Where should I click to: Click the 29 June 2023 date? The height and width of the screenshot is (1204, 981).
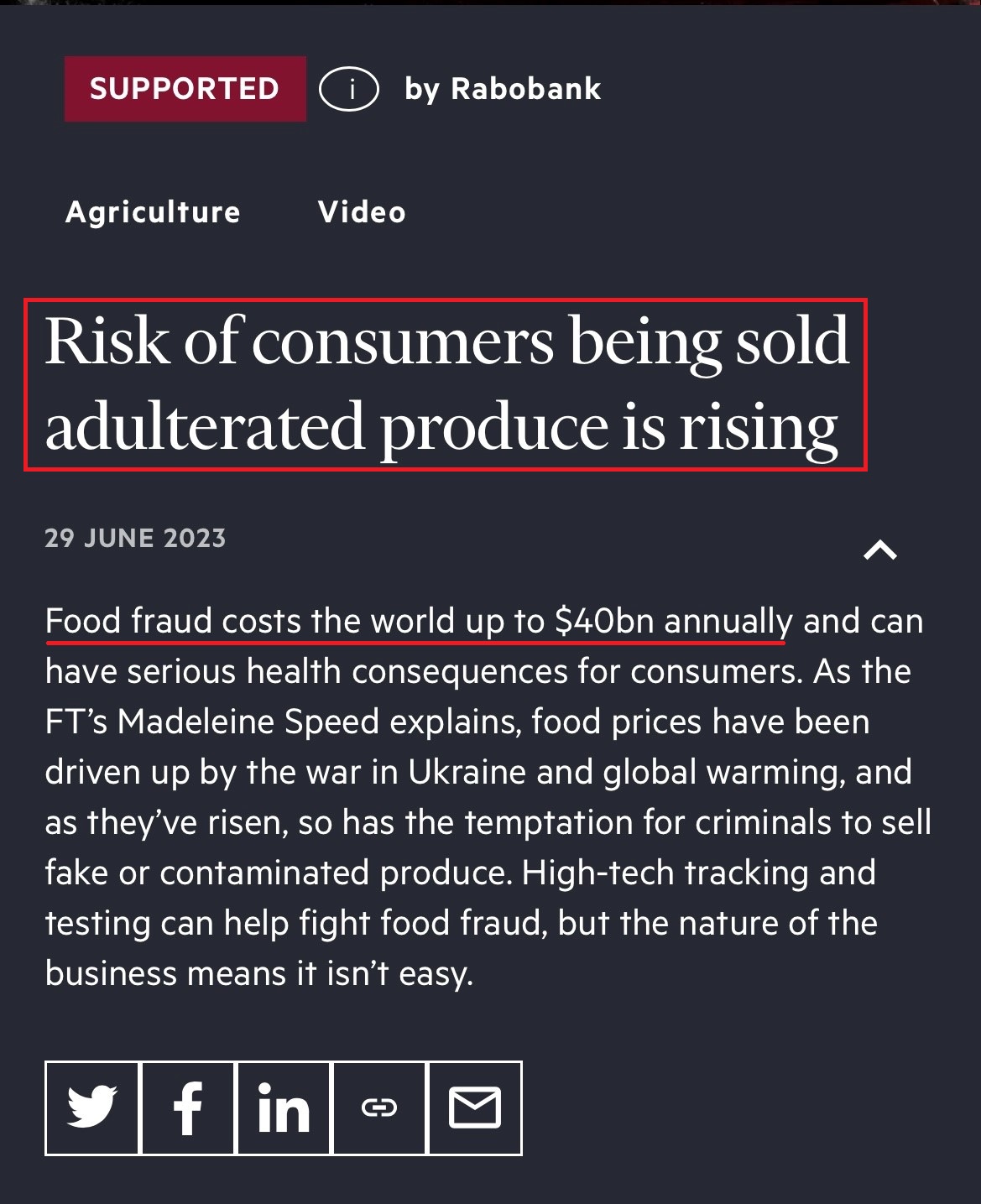click(x=135, y=538)
